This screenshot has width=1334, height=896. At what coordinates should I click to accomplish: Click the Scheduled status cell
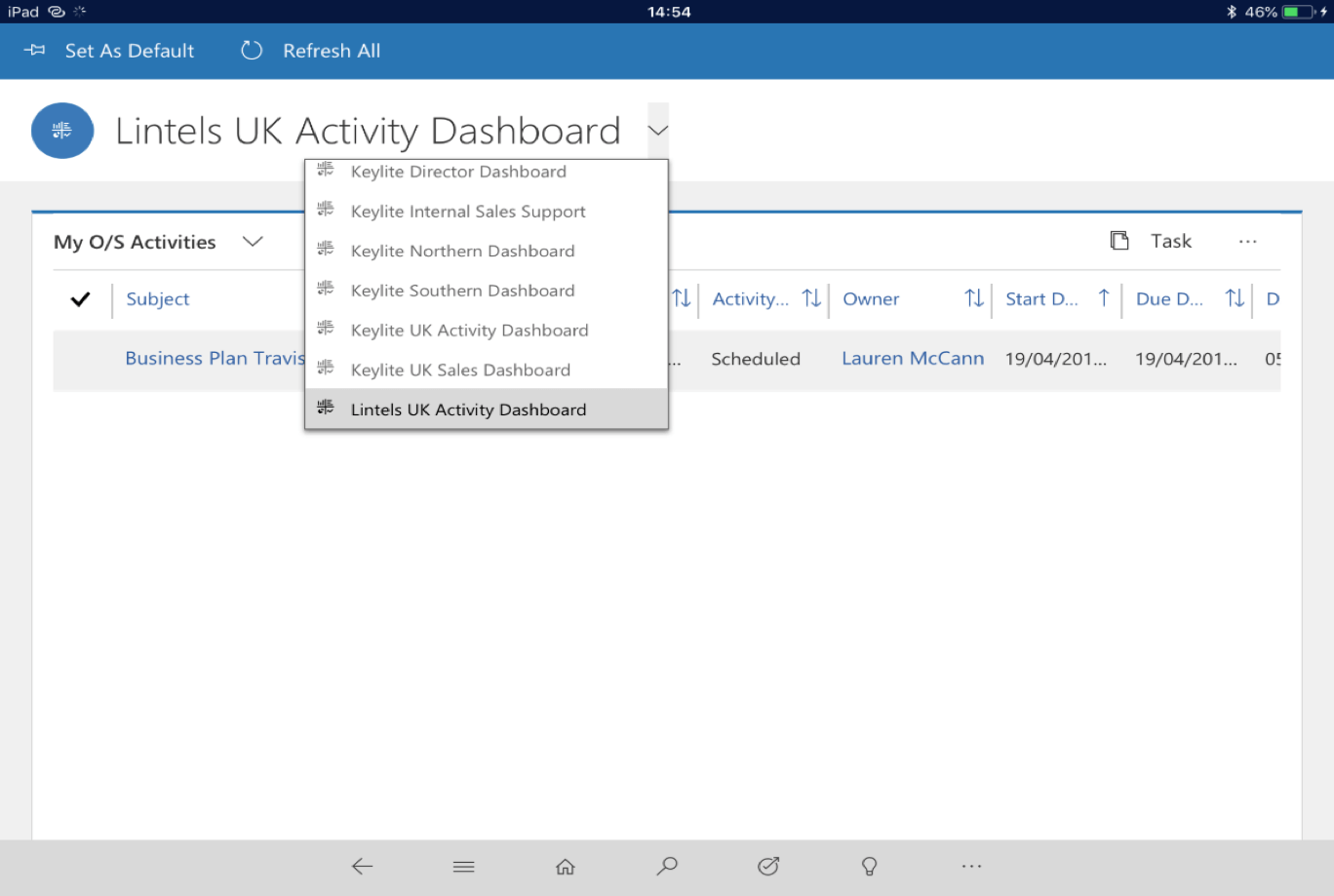(756, 359)
